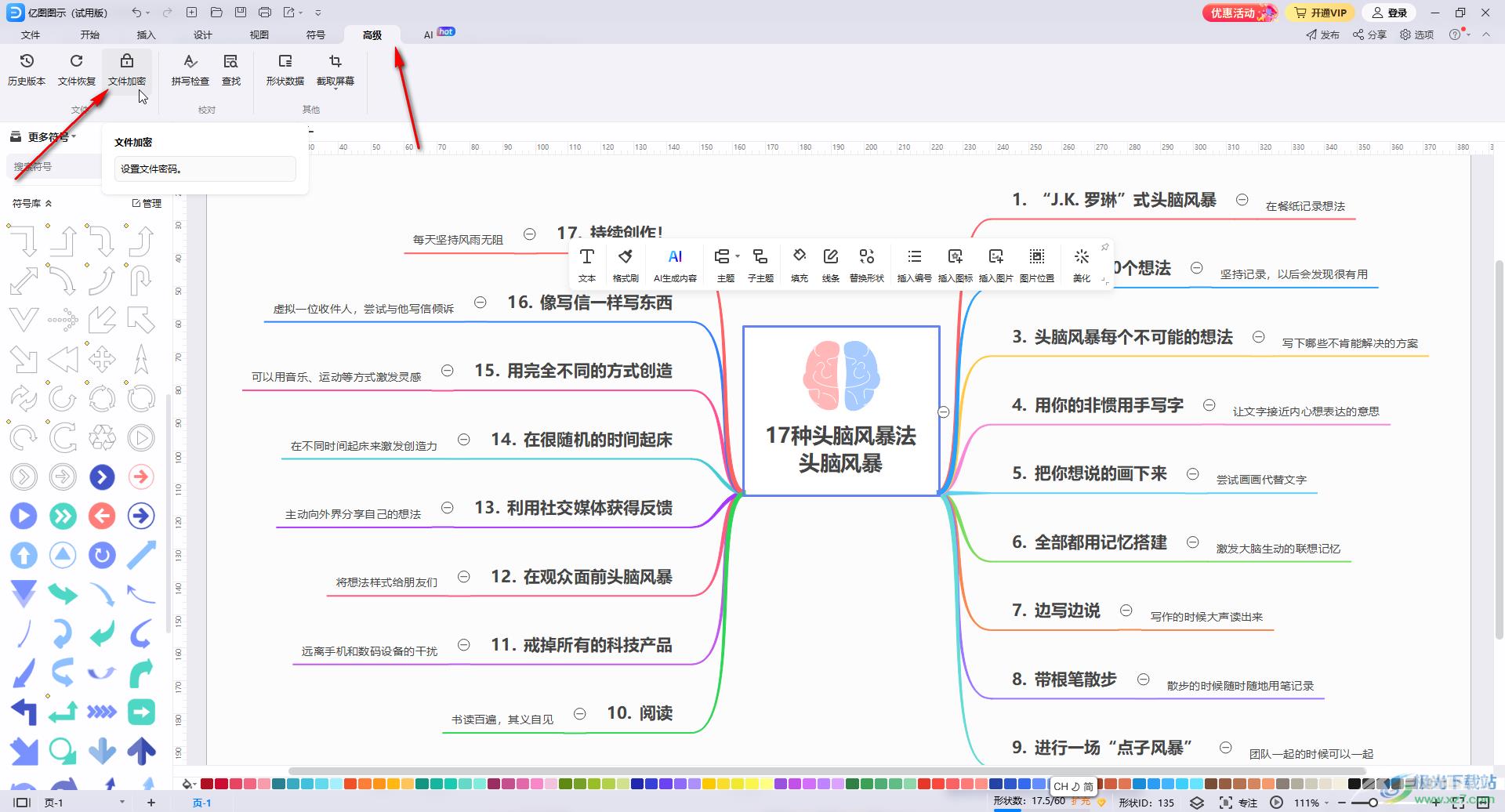Click the New document plus icon in title bar
Image resolution: width=1505 pixels, height=812 pixels.
(x=192, y=13)
